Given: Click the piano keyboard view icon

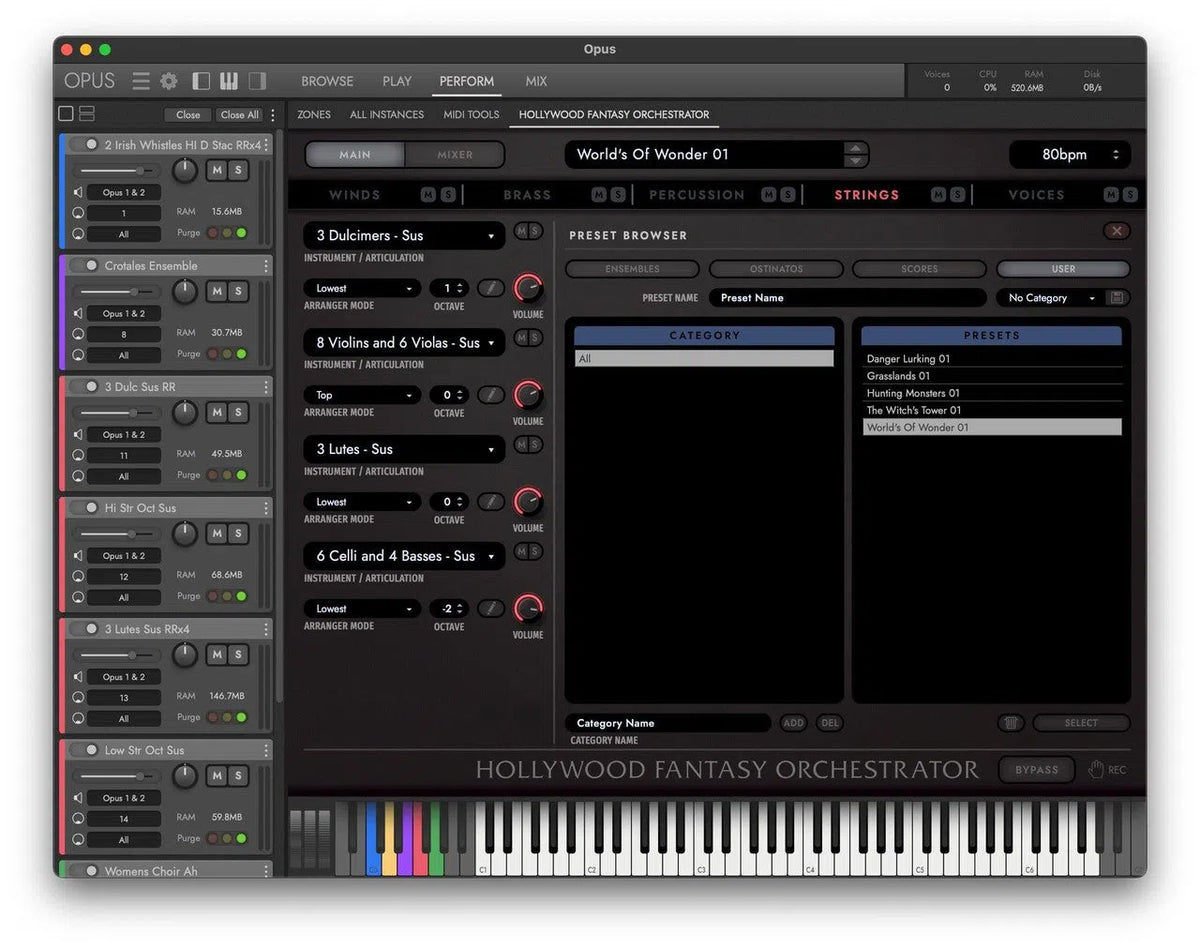Looking at the screenshot, I should coord(229,80).
